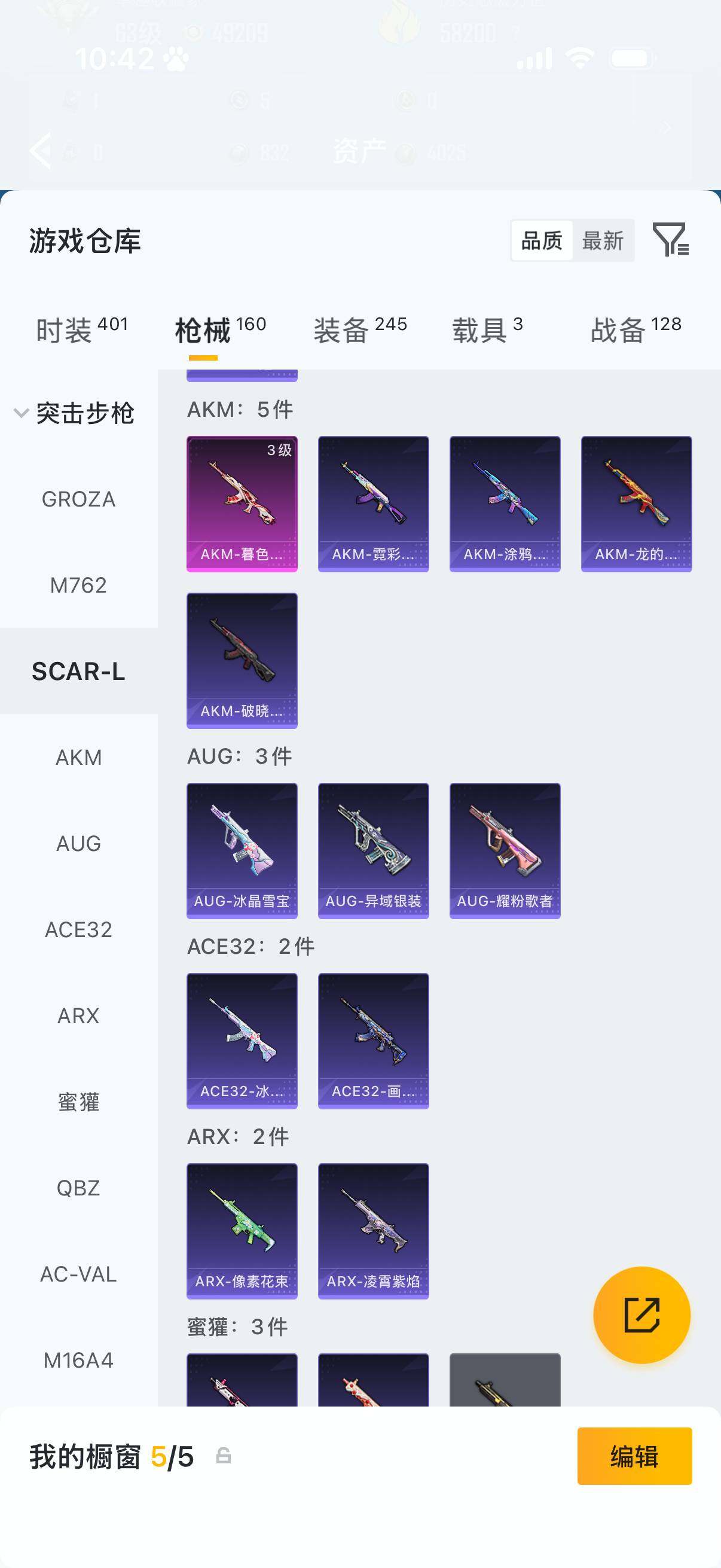The image size is (721, 1568).
Task: Select the AUG-耀粉歌者 skin icon
Action: (x=505, y=850)
